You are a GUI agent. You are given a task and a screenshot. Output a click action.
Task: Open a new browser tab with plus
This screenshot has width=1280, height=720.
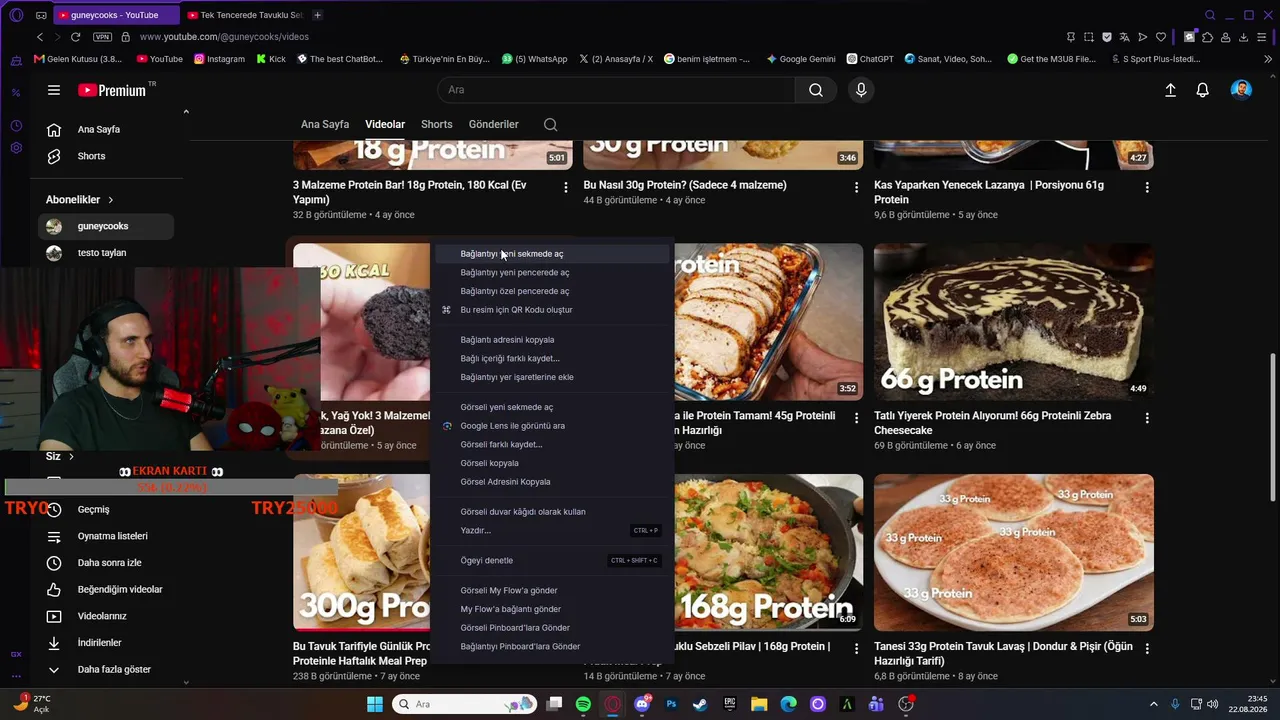(x=317, y=15)
